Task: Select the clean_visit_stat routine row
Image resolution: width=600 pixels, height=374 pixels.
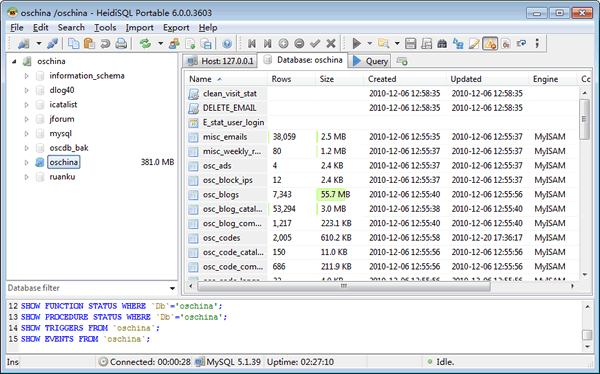Action: pos(382,93)
